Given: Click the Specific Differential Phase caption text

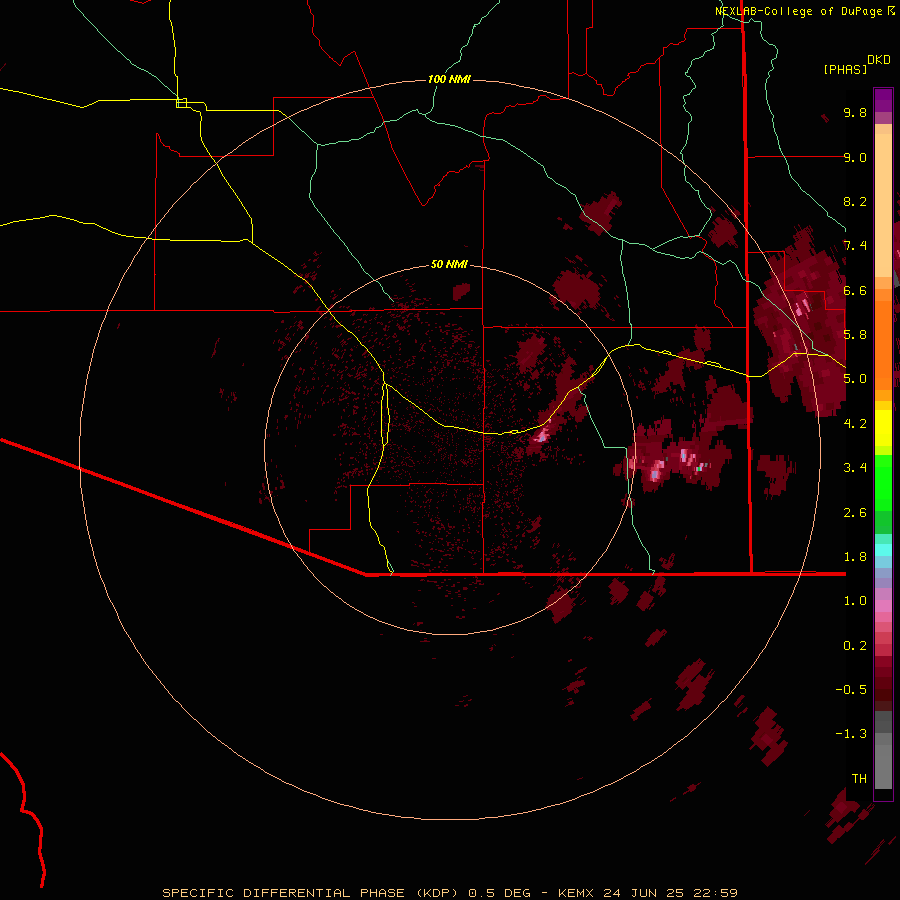Looking at the screenshot, I should 449,893.
